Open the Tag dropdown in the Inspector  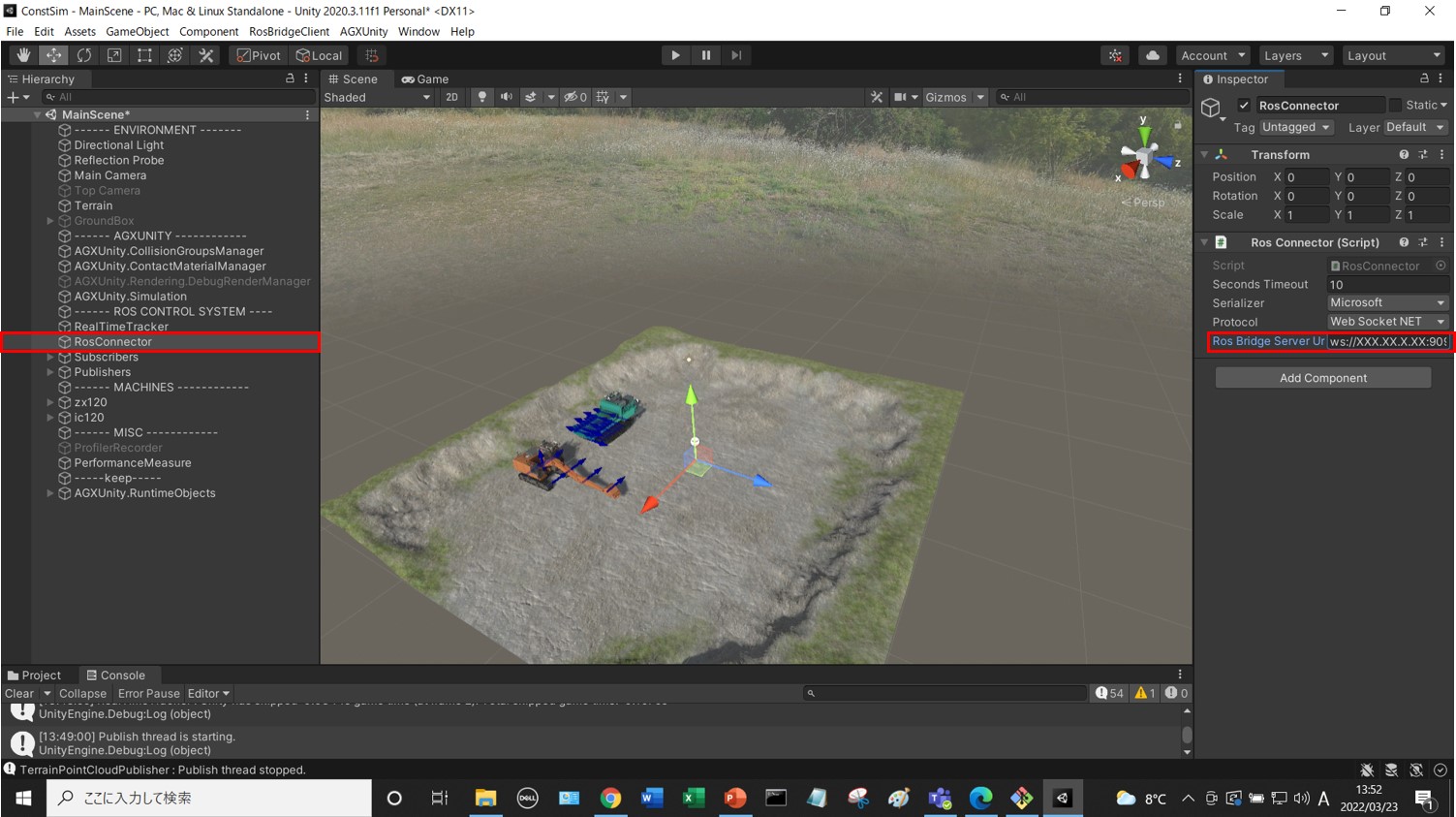click(1295, 127)
